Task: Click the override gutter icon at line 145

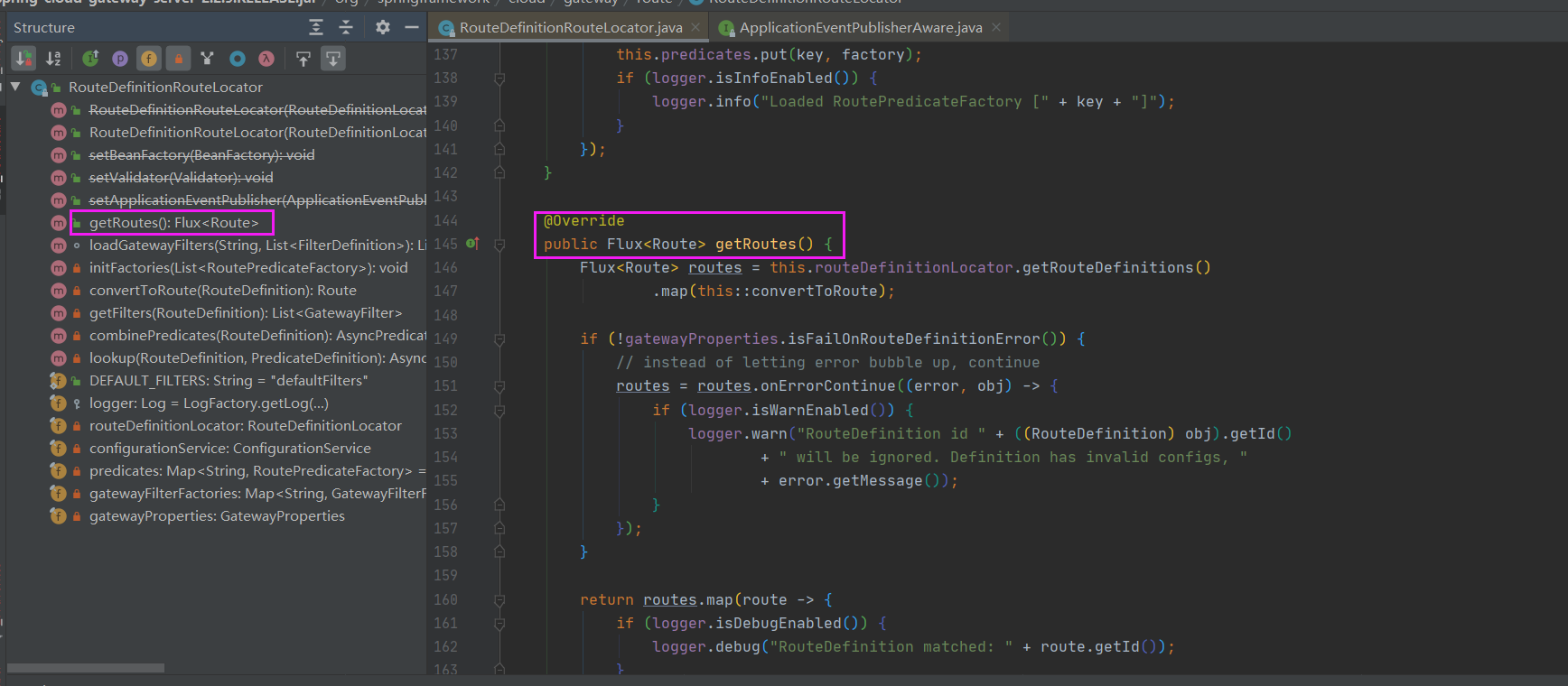Action: coord(471,244)
